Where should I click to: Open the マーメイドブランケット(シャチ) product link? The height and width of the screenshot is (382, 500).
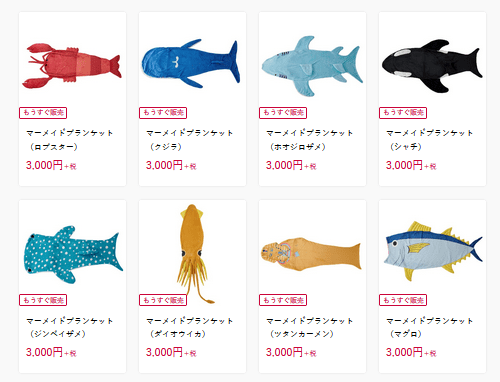point(430,140)
